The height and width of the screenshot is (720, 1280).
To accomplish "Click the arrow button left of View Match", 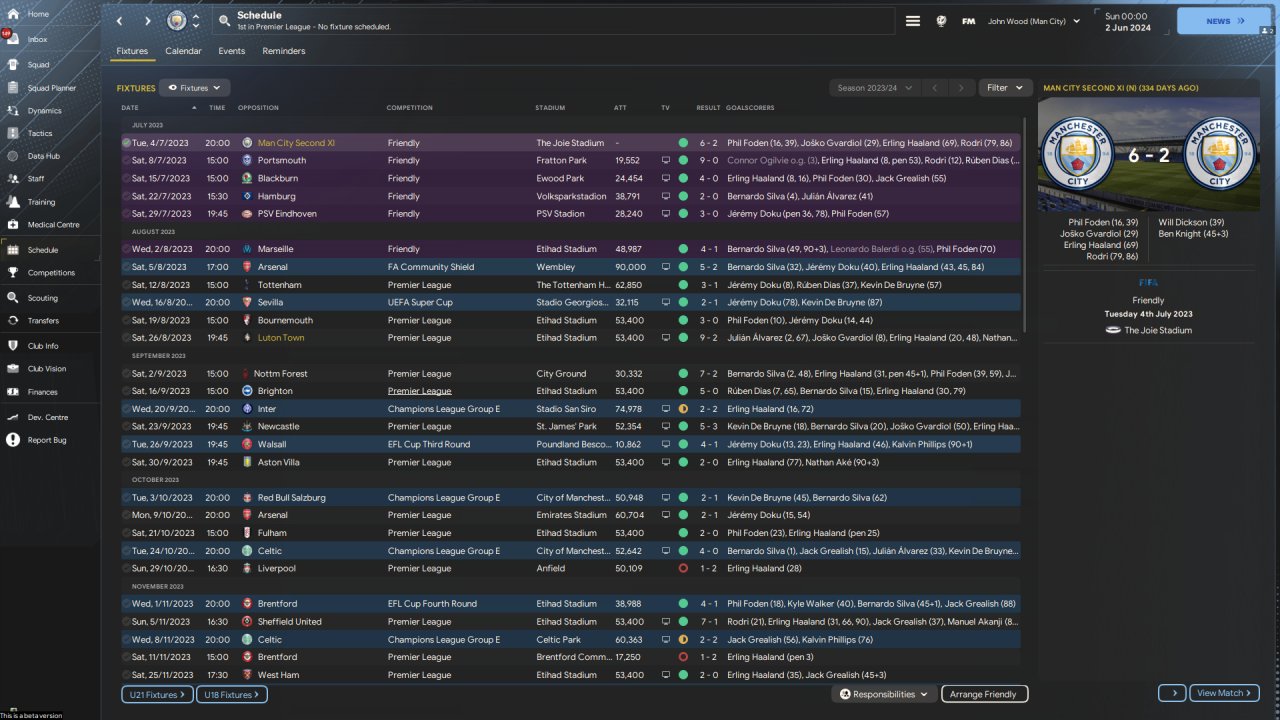I will tap(1172, 693).
